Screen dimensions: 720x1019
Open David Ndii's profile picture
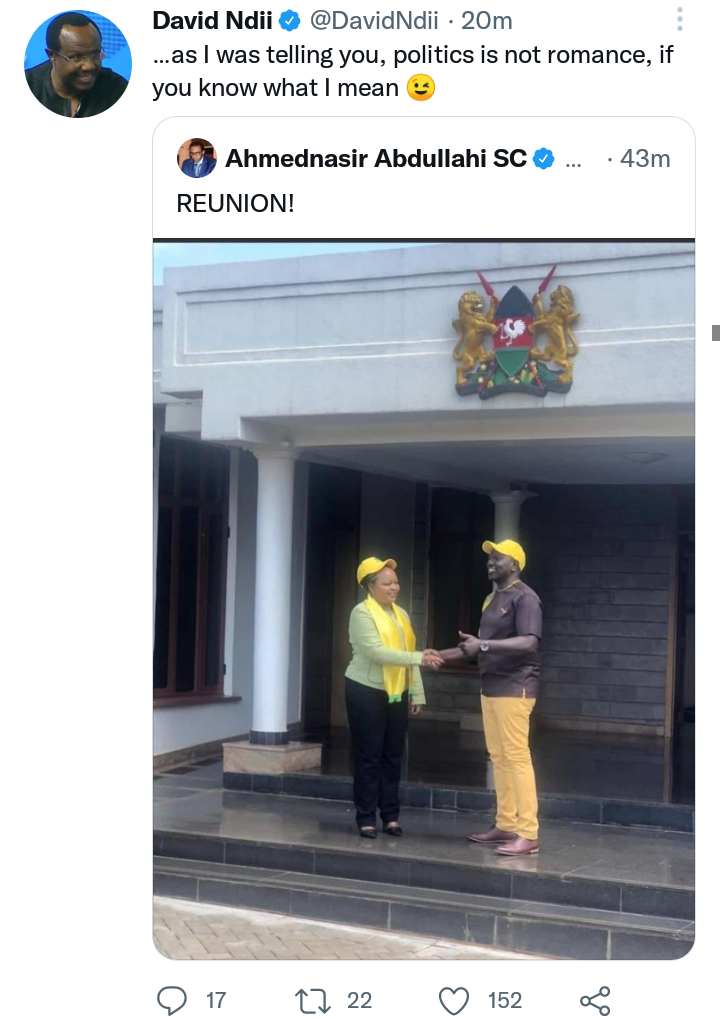[78, 64]
